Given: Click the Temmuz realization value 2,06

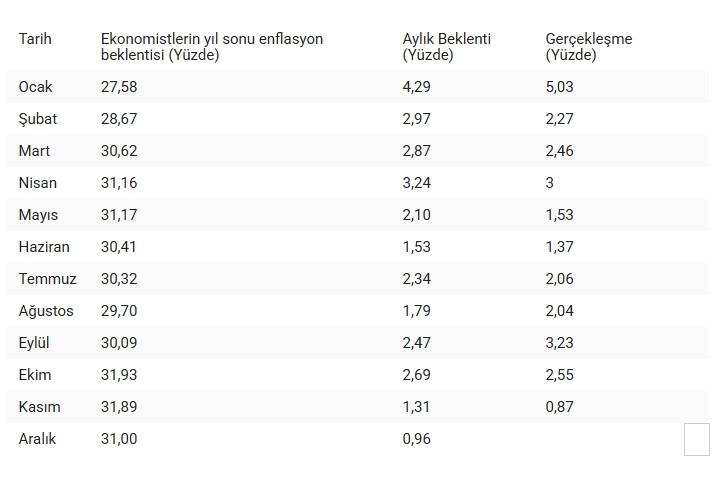Looking at the screenshot, I should (560, 279).
